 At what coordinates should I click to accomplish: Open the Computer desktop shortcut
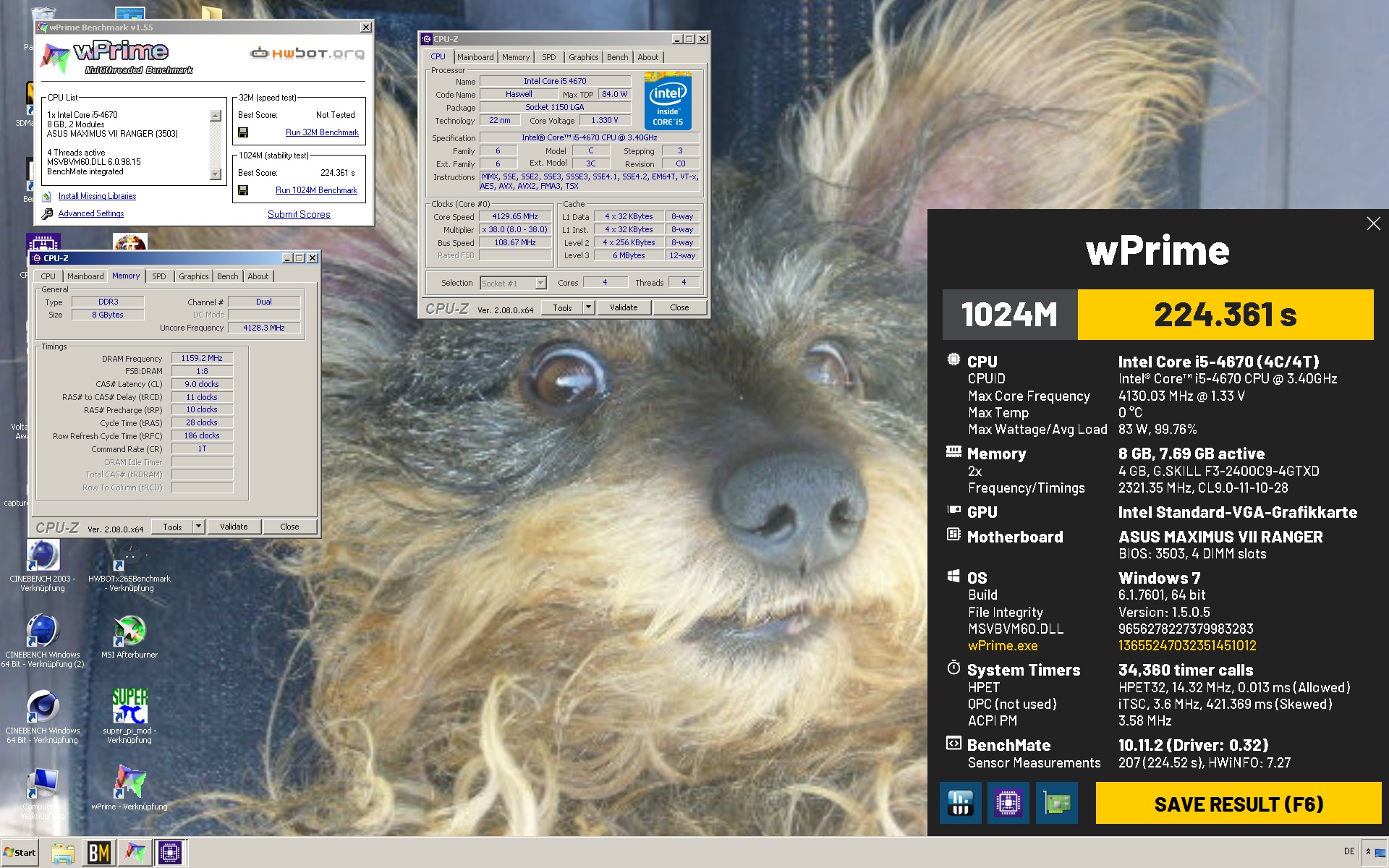click(x=43, y=793)
